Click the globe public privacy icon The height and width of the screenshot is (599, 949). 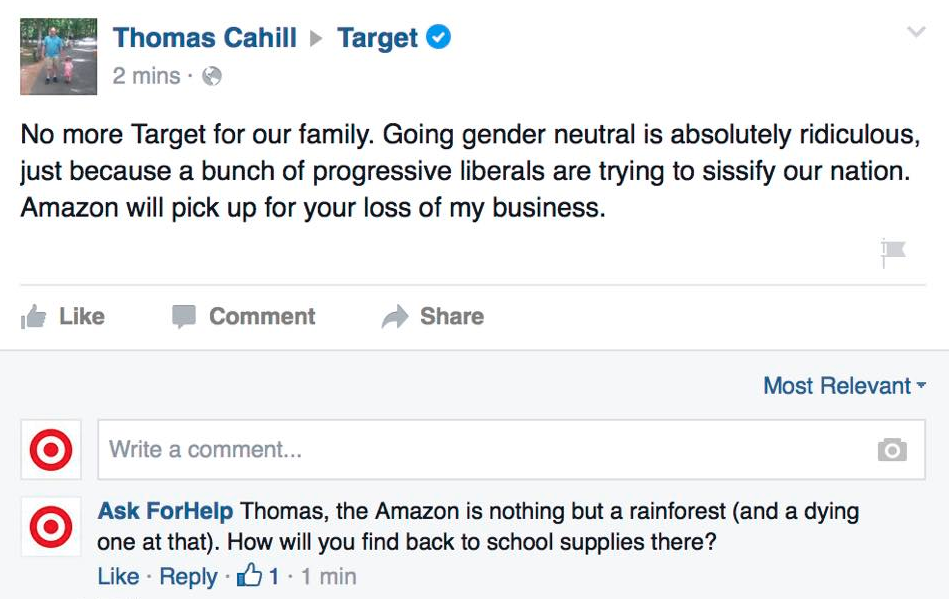pos(212,76)
